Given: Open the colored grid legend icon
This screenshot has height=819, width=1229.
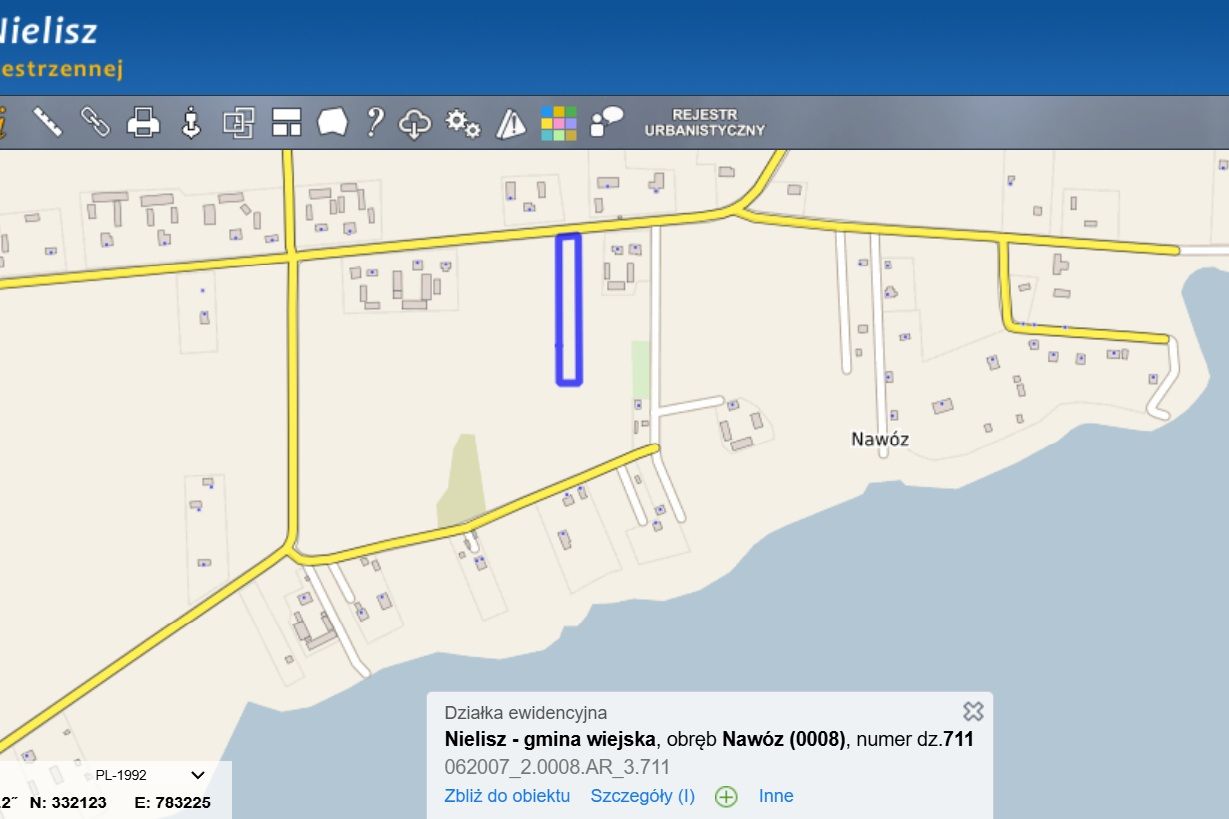Looking at the screenshot, I should point(559,122).
